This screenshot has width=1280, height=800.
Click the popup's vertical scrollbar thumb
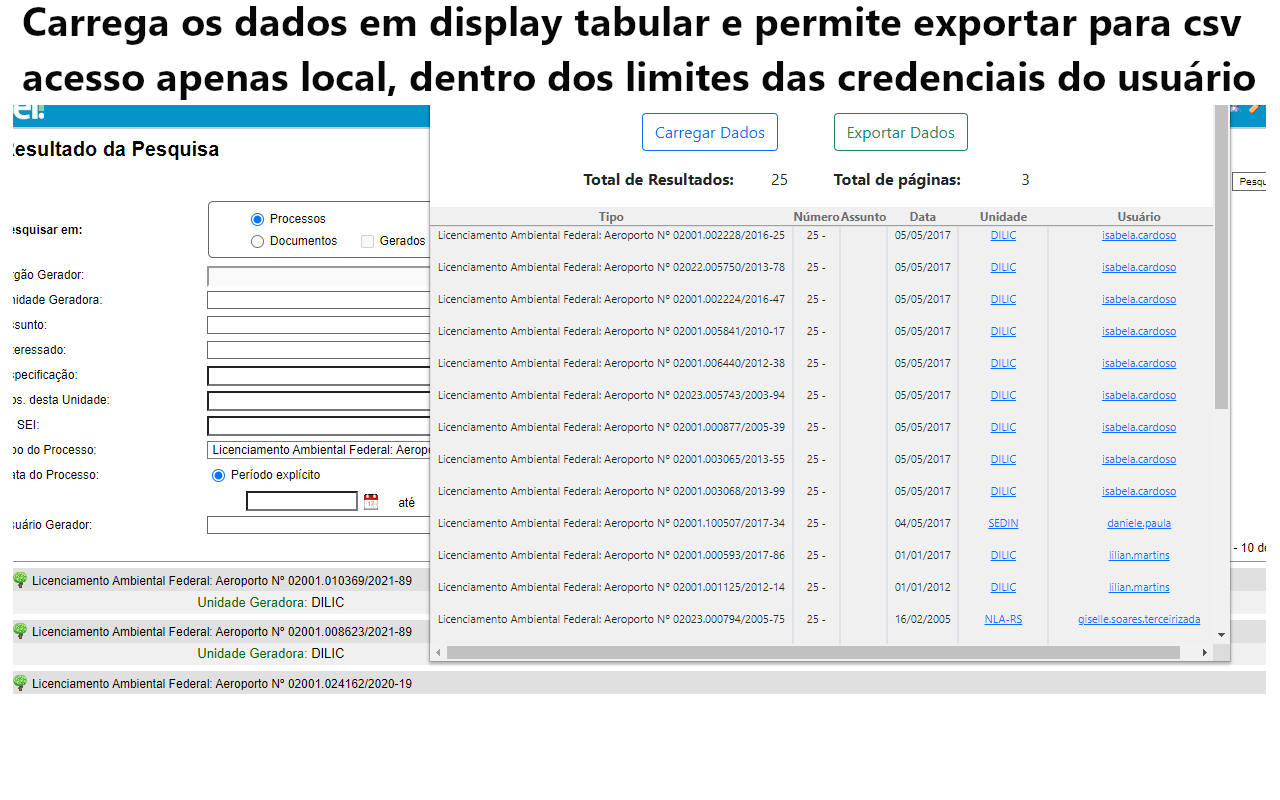click(1221, 257)
